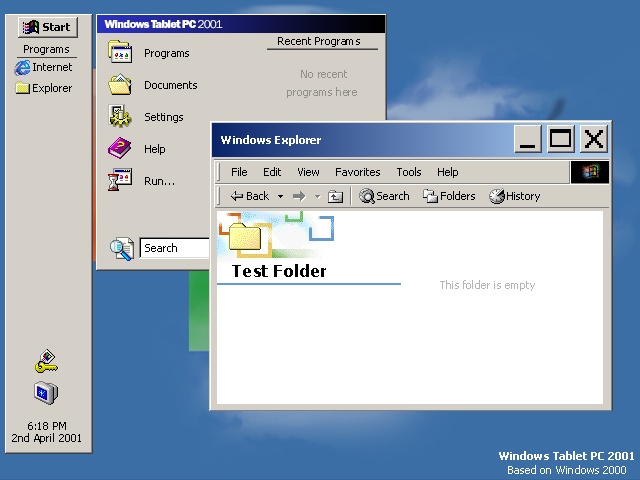Viewport: 640px width, 480px height.
Task: Click the magnifier search icon in Start menu
Action: coord(122,248)
